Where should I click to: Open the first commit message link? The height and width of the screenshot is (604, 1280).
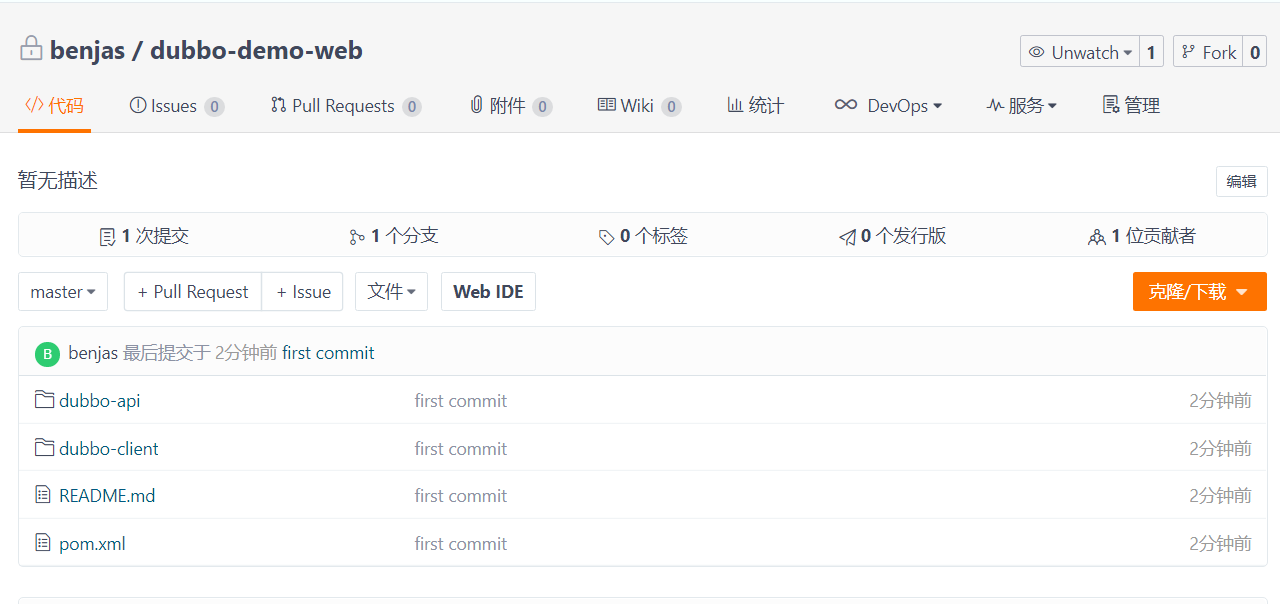click(328, 353)
